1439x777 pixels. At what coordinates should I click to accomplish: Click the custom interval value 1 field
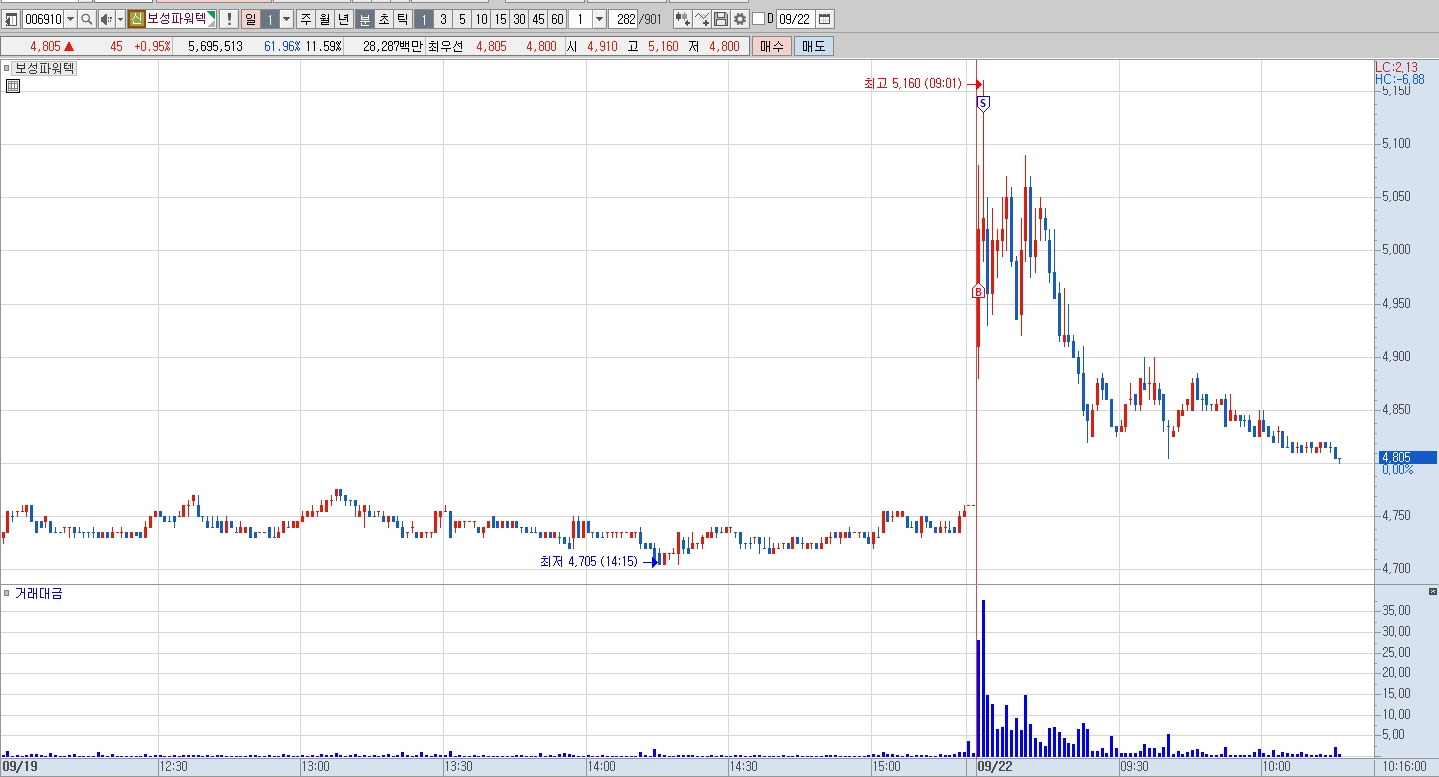(580, 19)
